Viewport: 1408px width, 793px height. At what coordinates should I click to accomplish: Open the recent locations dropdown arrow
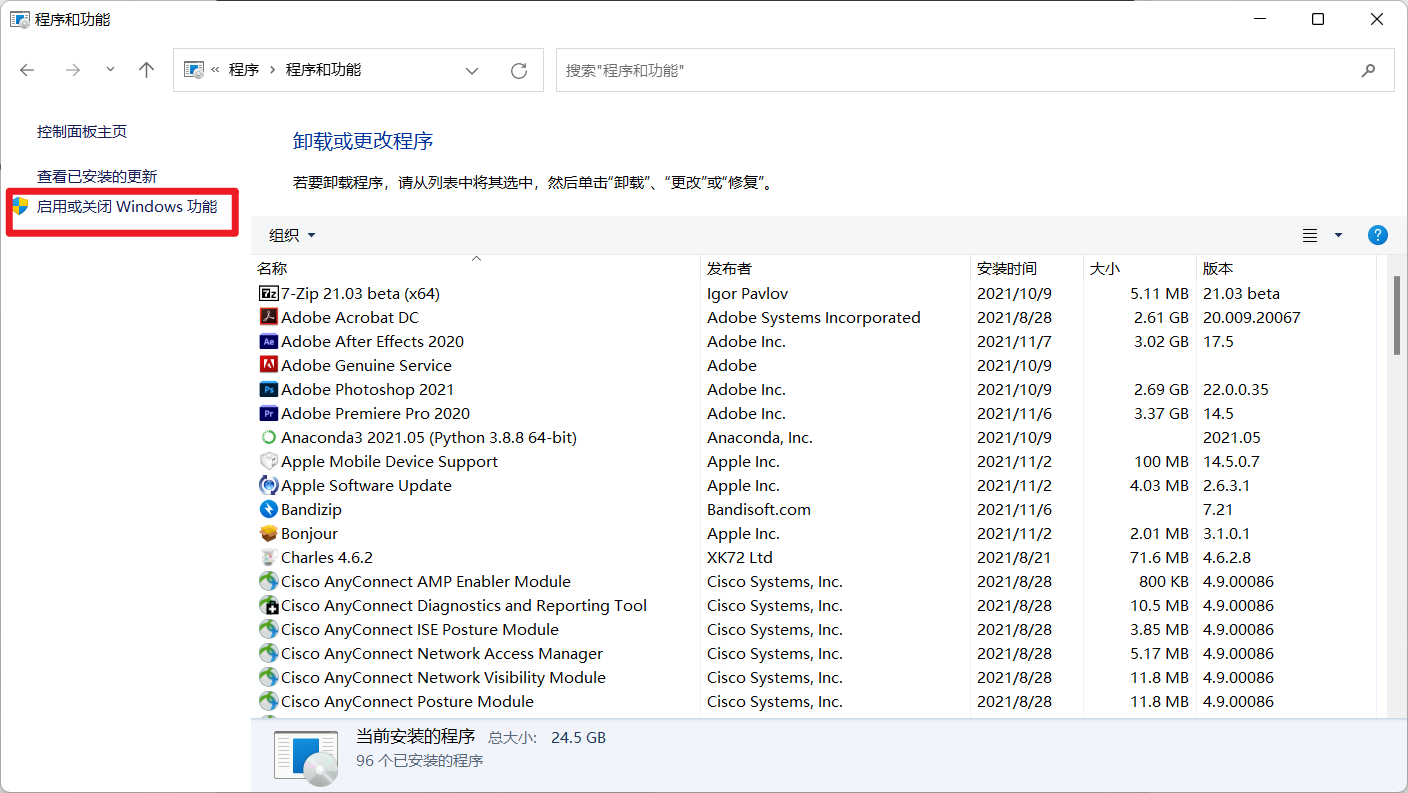110,70
